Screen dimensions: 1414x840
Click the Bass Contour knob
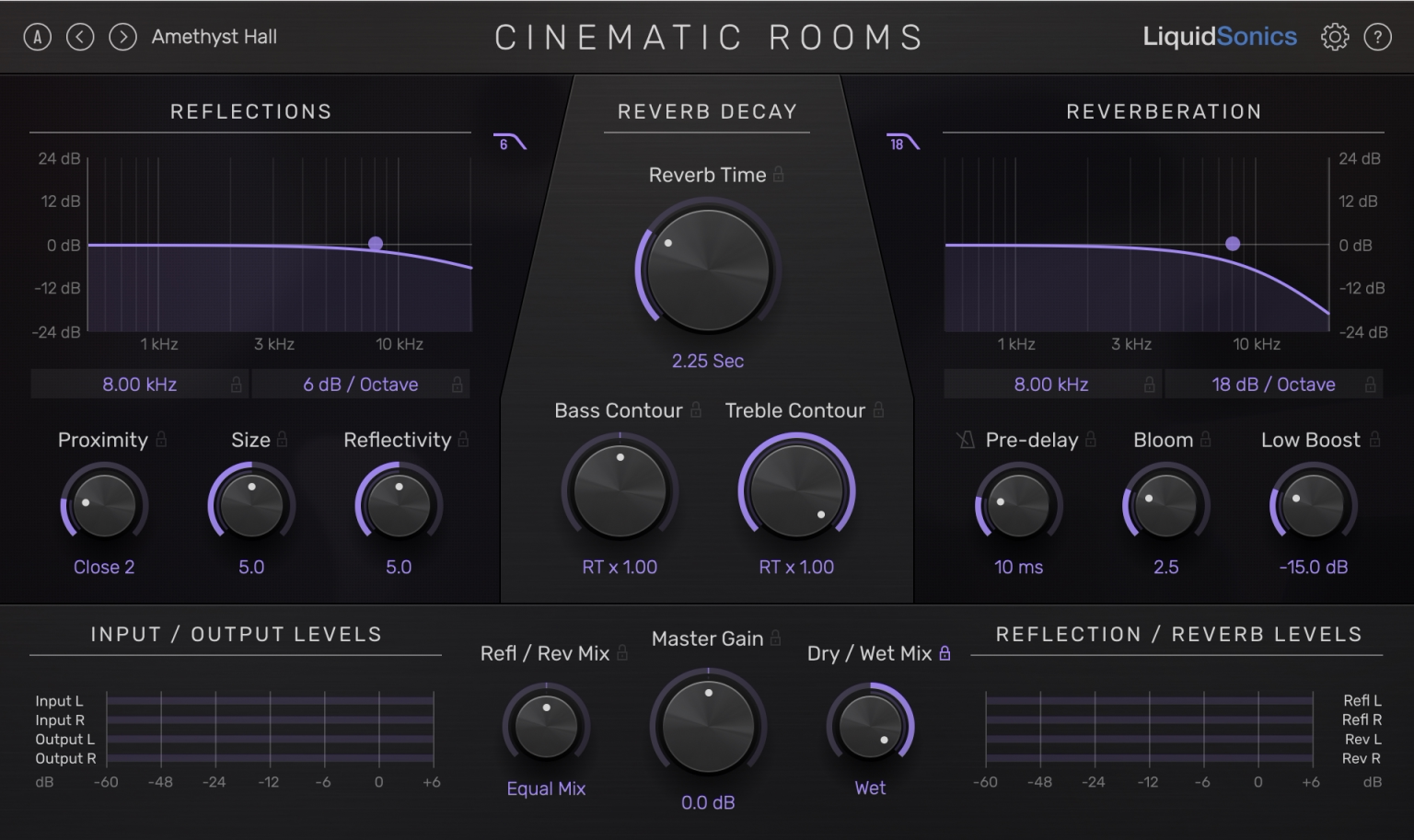[620, 490]
